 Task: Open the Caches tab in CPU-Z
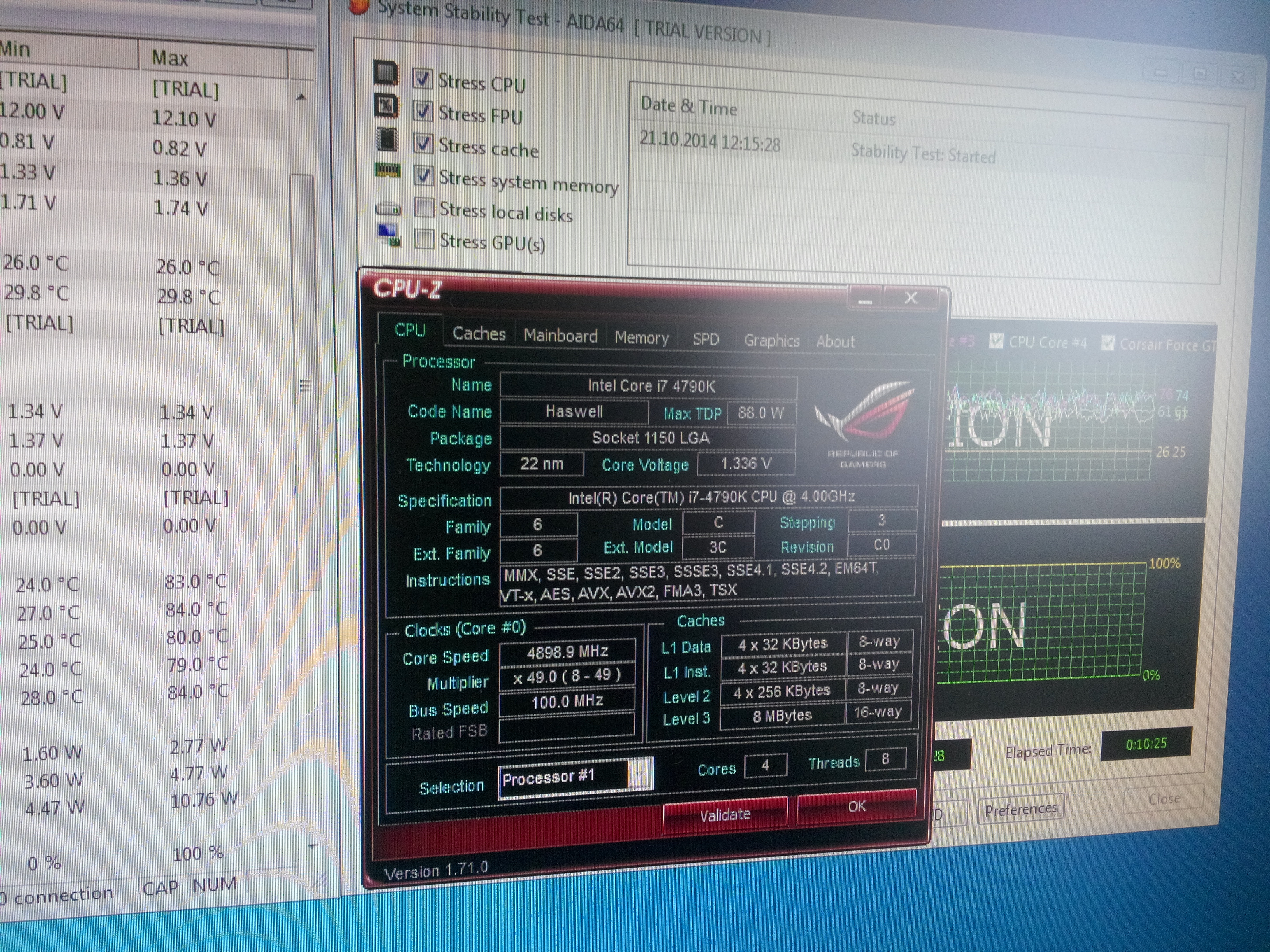(x=479, y=333)
